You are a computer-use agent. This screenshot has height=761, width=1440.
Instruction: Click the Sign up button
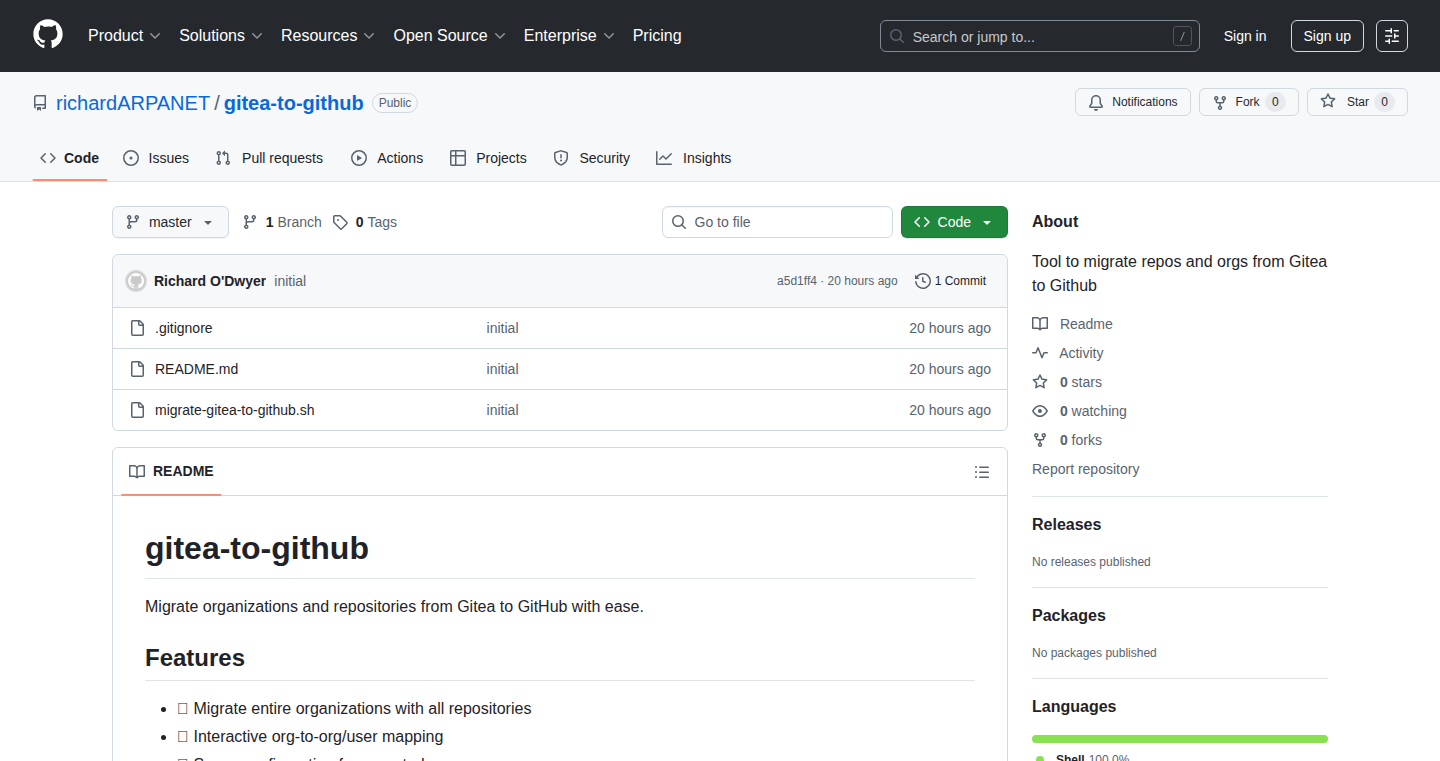click(1327, 36)
